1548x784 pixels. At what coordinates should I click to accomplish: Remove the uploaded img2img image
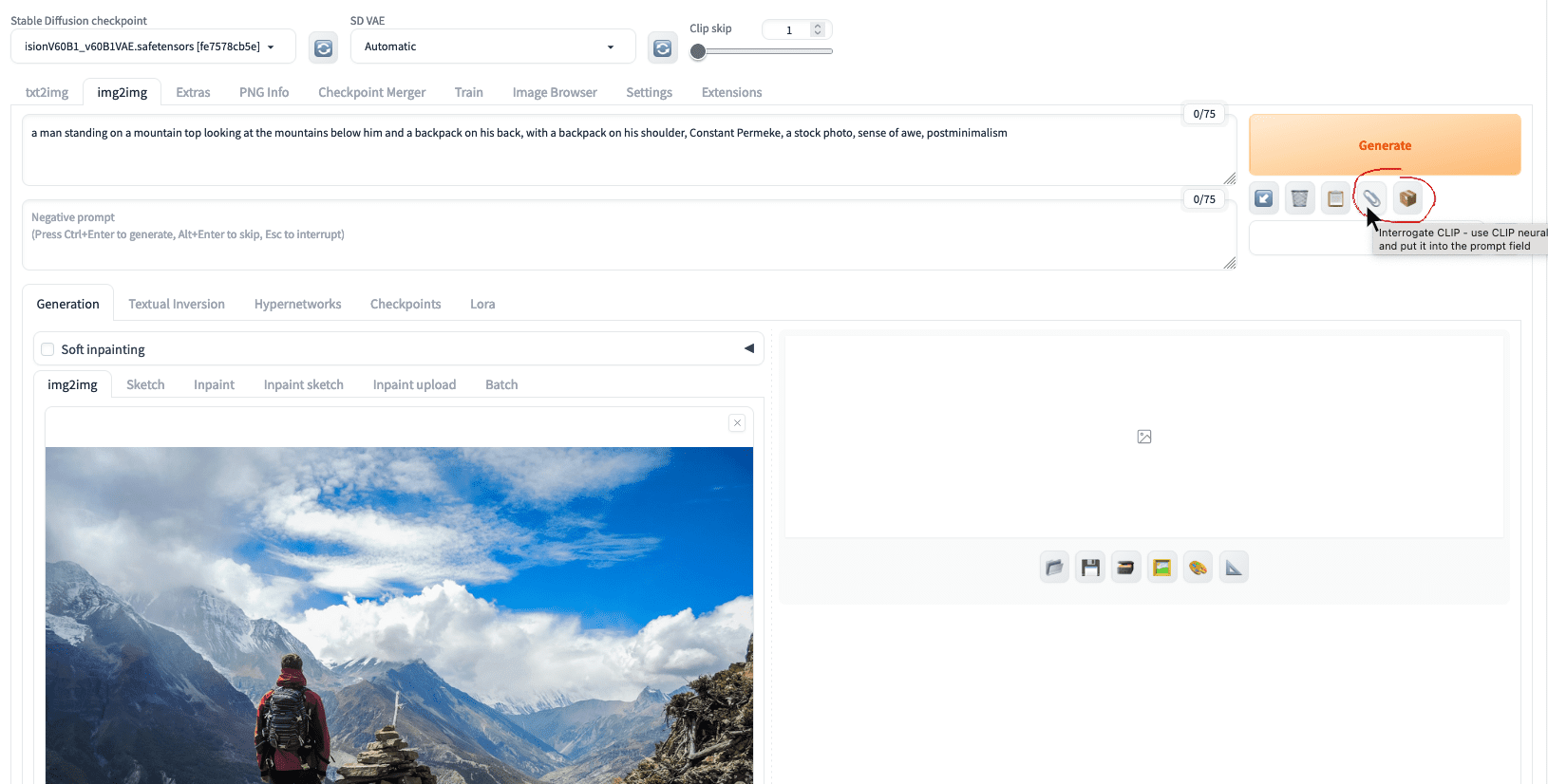tap(737, 423)
